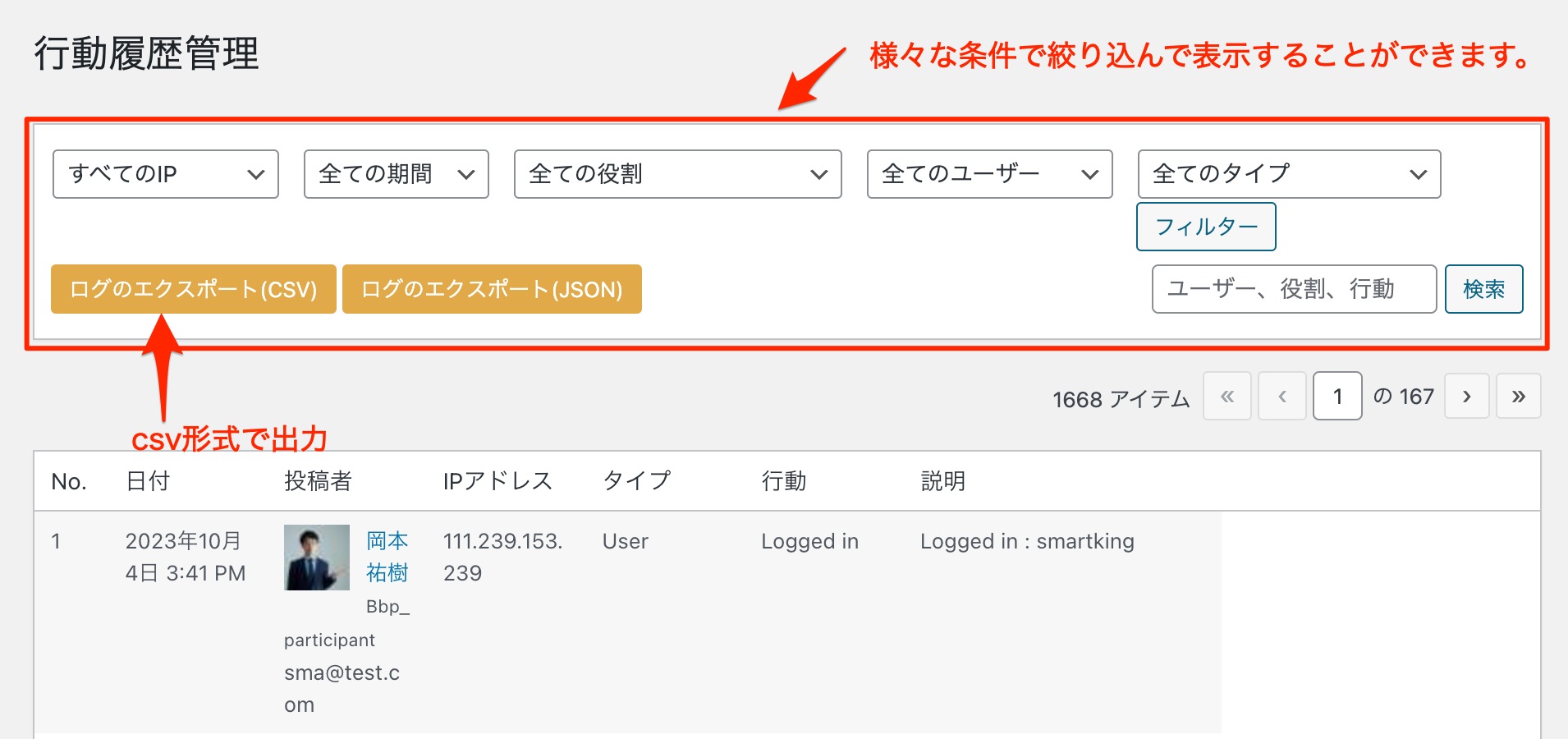Open the 全ての役割 role dropdown
This screenshot has height=739, width=1568.
click(x=677, y=174)
